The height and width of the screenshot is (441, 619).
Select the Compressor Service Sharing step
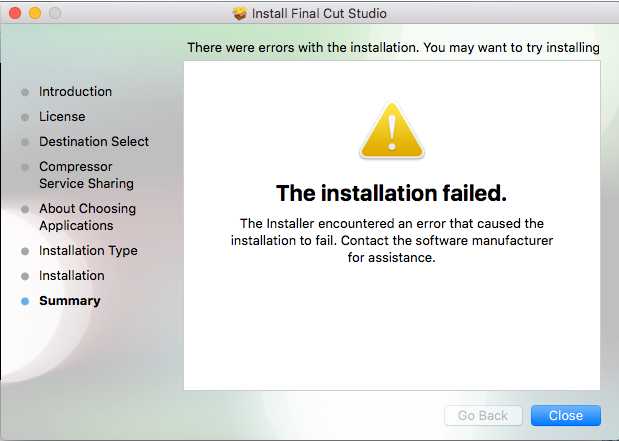coord(86,175)
